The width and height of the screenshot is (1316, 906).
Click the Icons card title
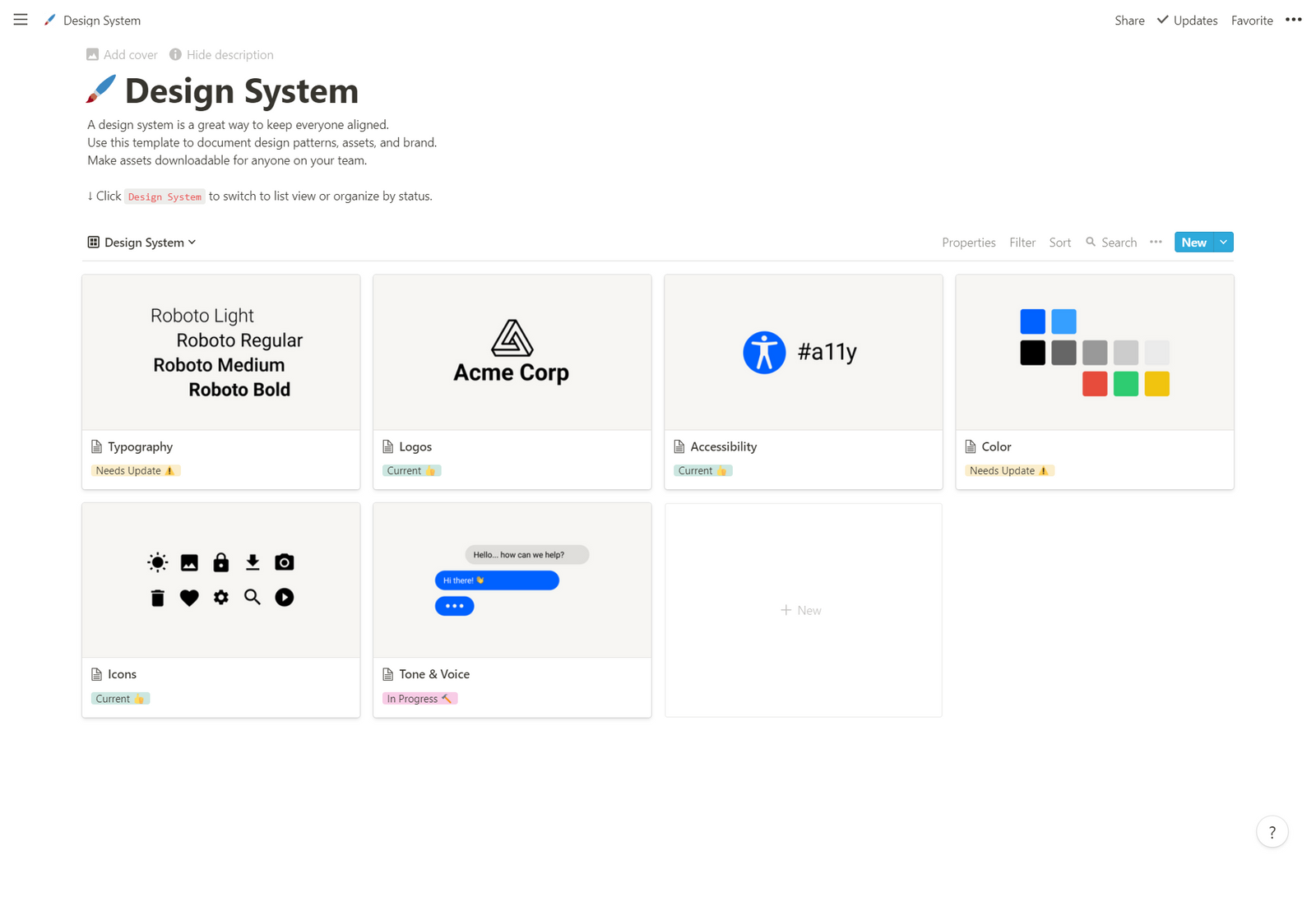pos(123,674)
